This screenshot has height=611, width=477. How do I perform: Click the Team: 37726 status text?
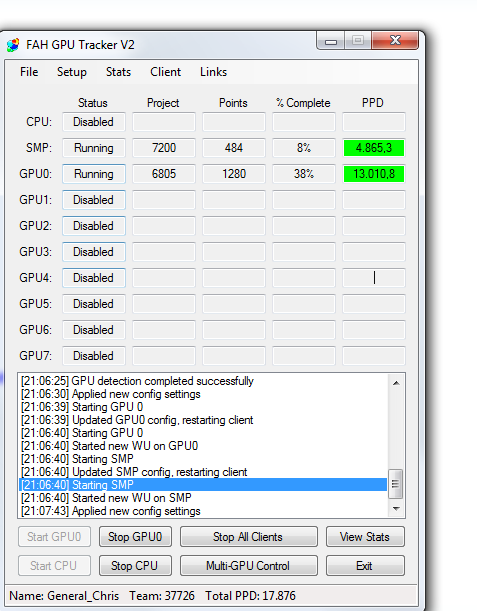click(162, 596)
